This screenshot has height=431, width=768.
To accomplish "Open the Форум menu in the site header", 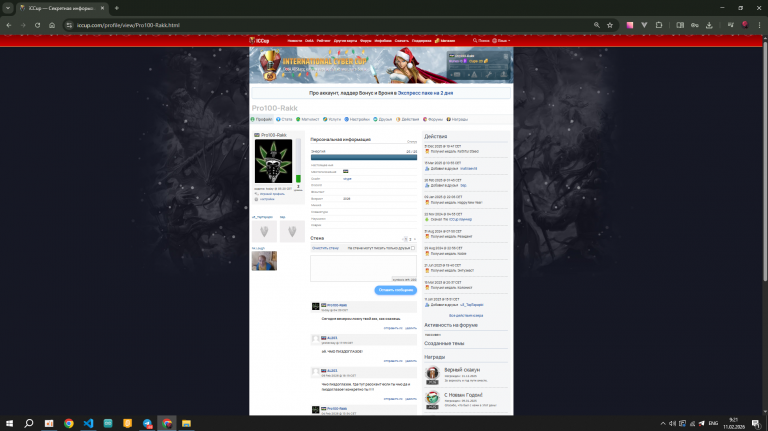I will 365,41.
